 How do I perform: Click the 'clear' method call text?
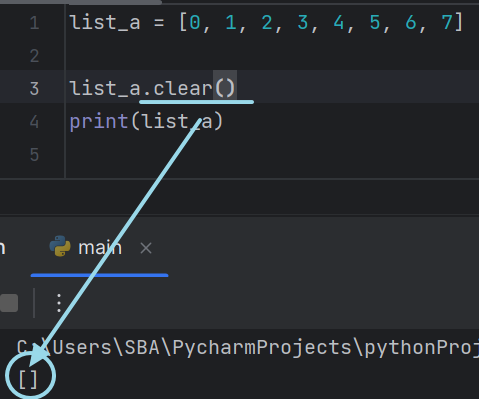click(183, 88)
